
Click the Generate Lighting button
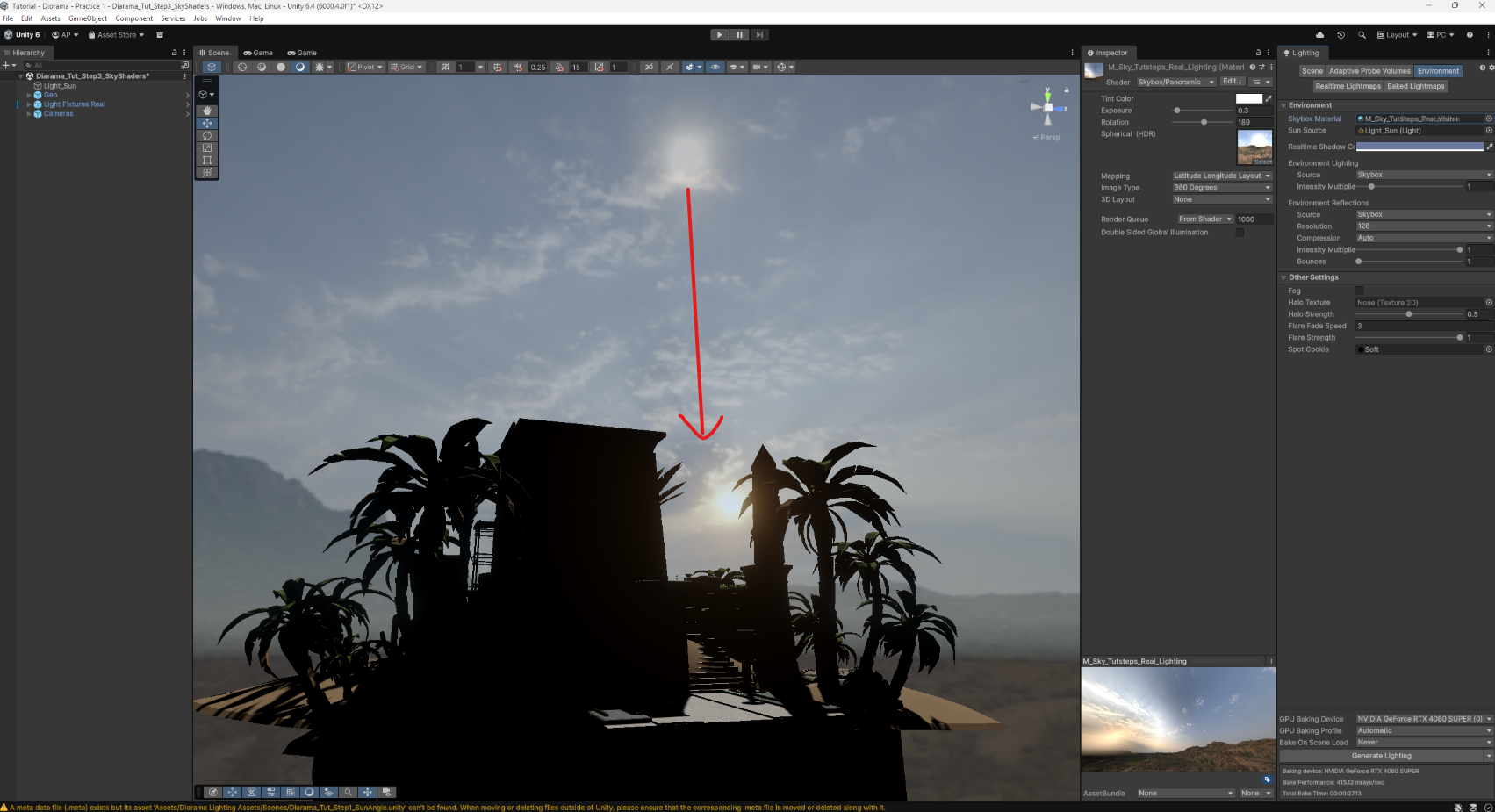pos(1381,756)
